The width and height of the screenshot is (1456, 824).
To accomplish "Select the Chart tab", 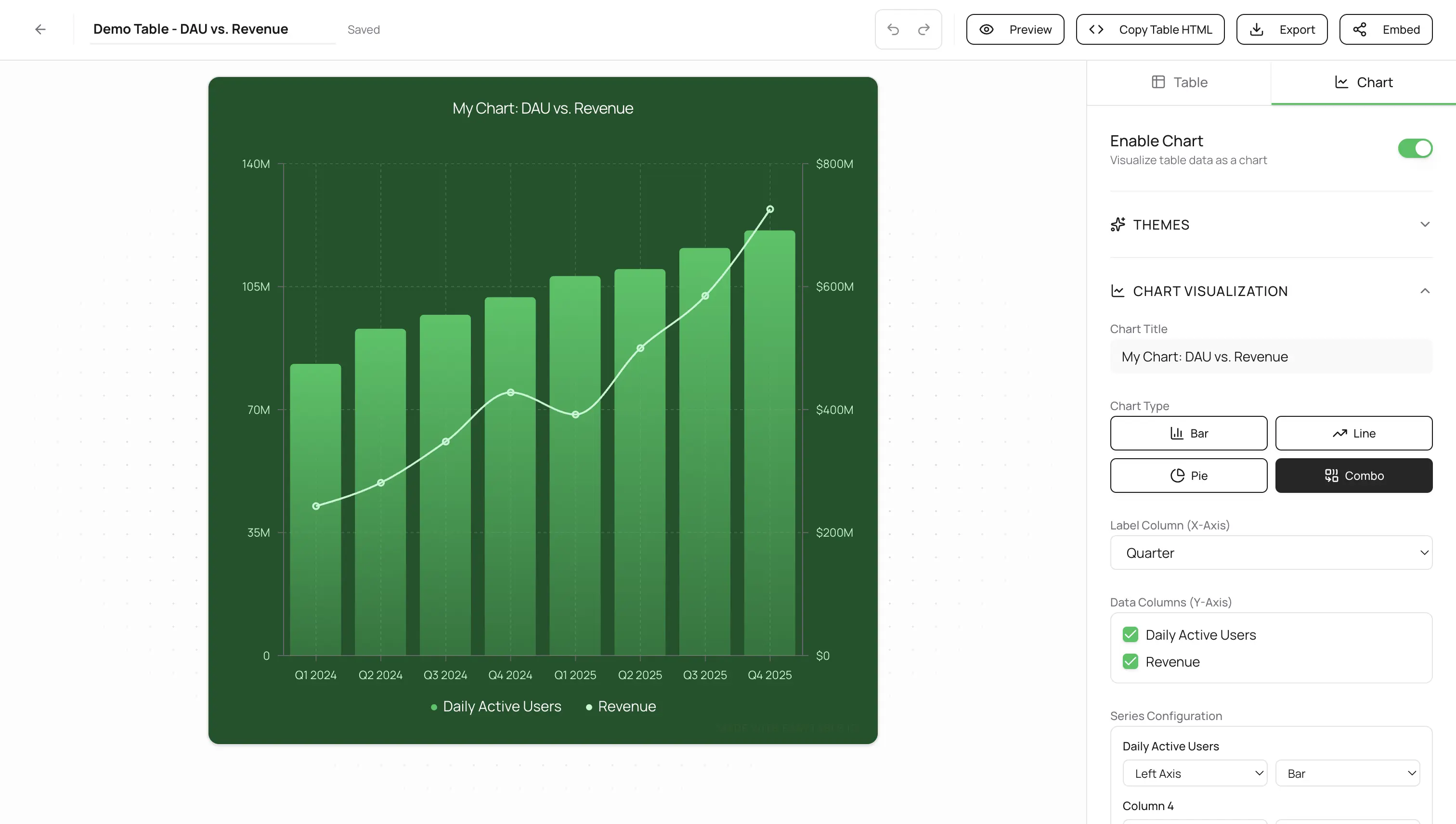I will coord(1363,83).
